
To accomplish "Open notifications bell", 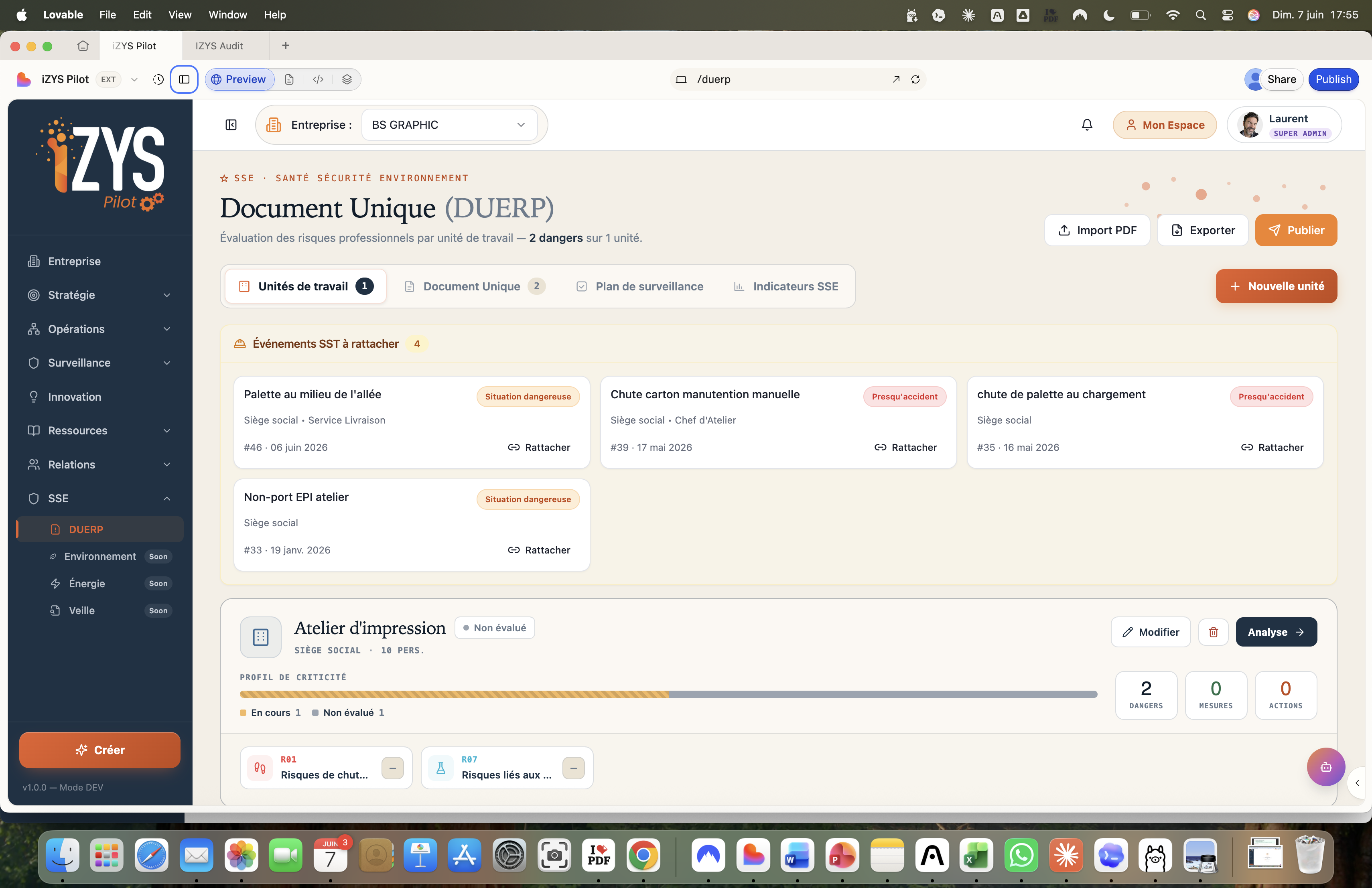I will pos(1087,125).
